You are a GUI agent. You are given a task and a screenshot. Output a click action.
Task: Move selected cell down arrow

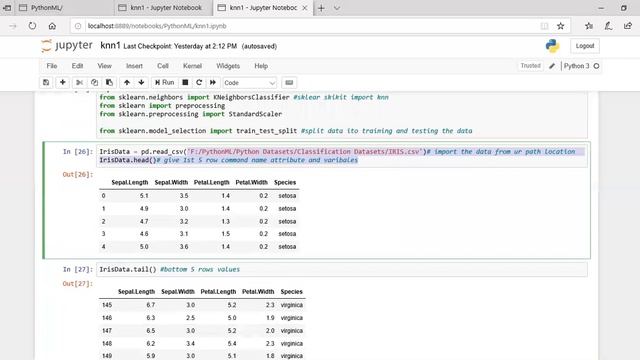(x=141, y=82)
